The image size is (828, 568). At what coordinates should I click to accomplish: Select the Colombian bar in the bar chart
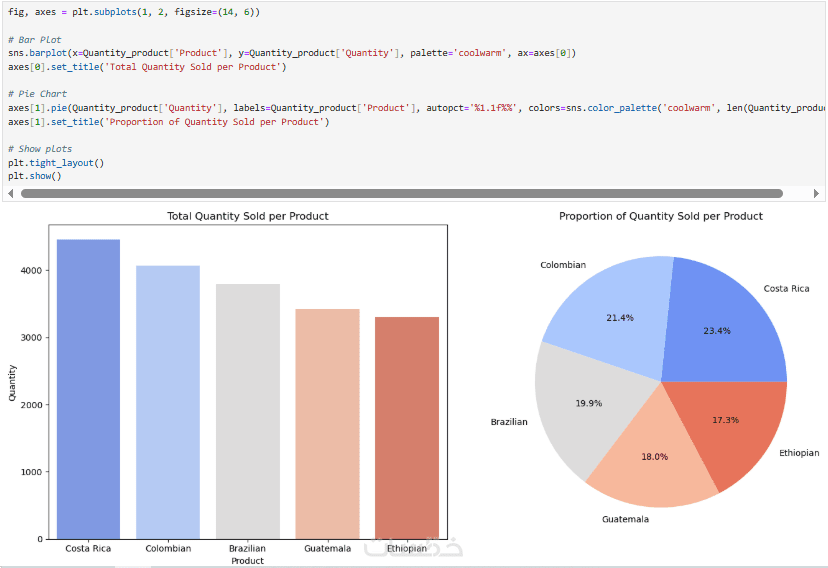(168, 400)
